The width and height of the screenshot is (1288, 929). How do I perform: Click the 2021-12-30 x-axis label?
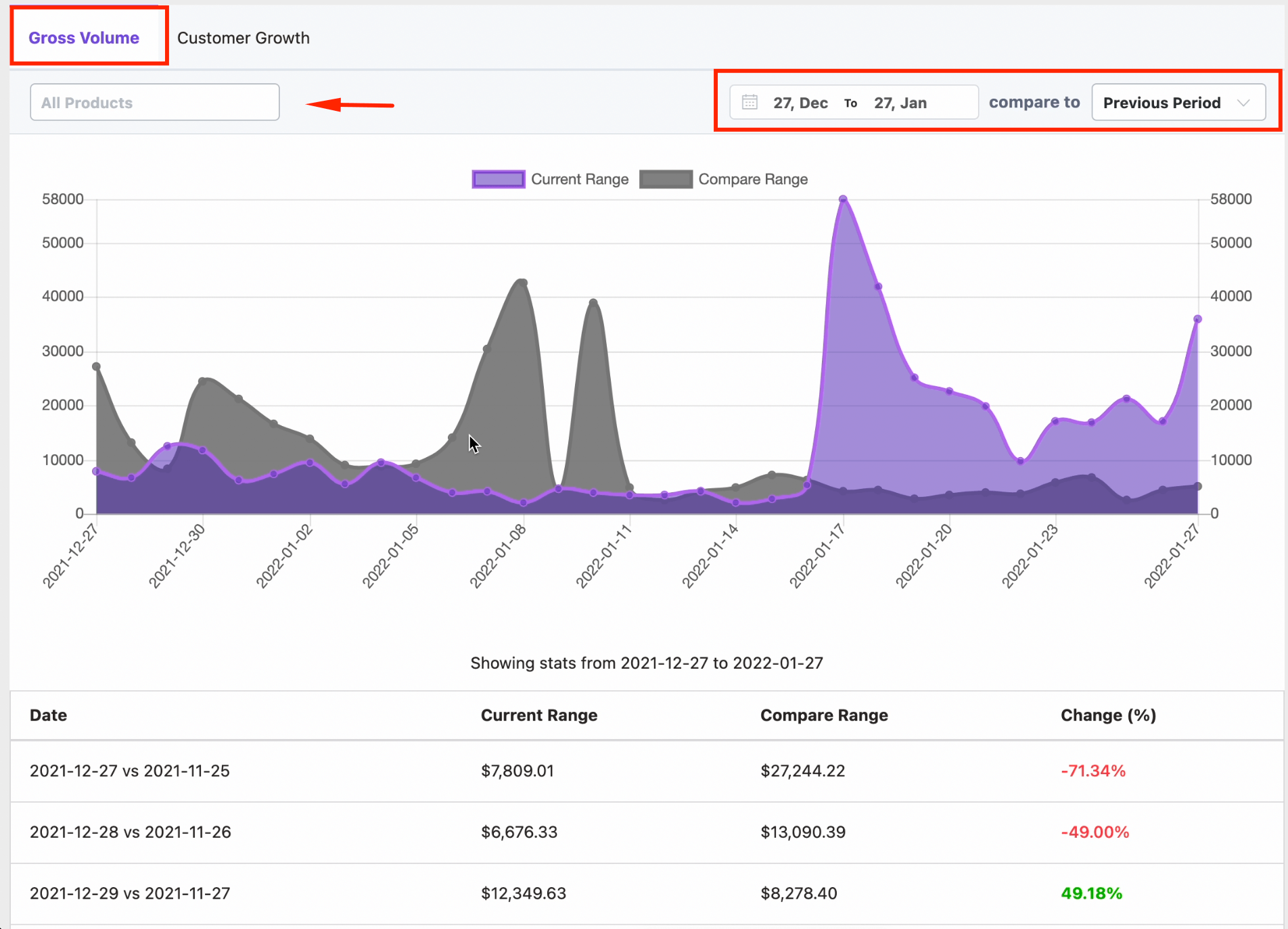[177, 556]
